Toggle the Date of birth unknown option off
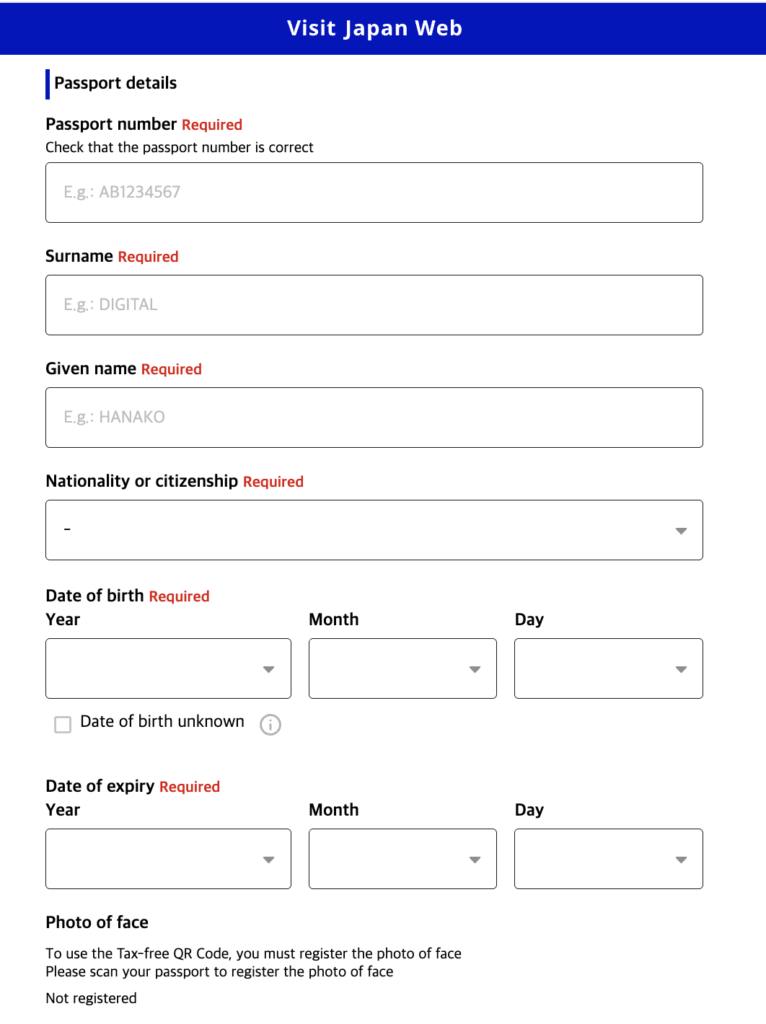This screenshot has height=1024, width=766. pos(62,723)
